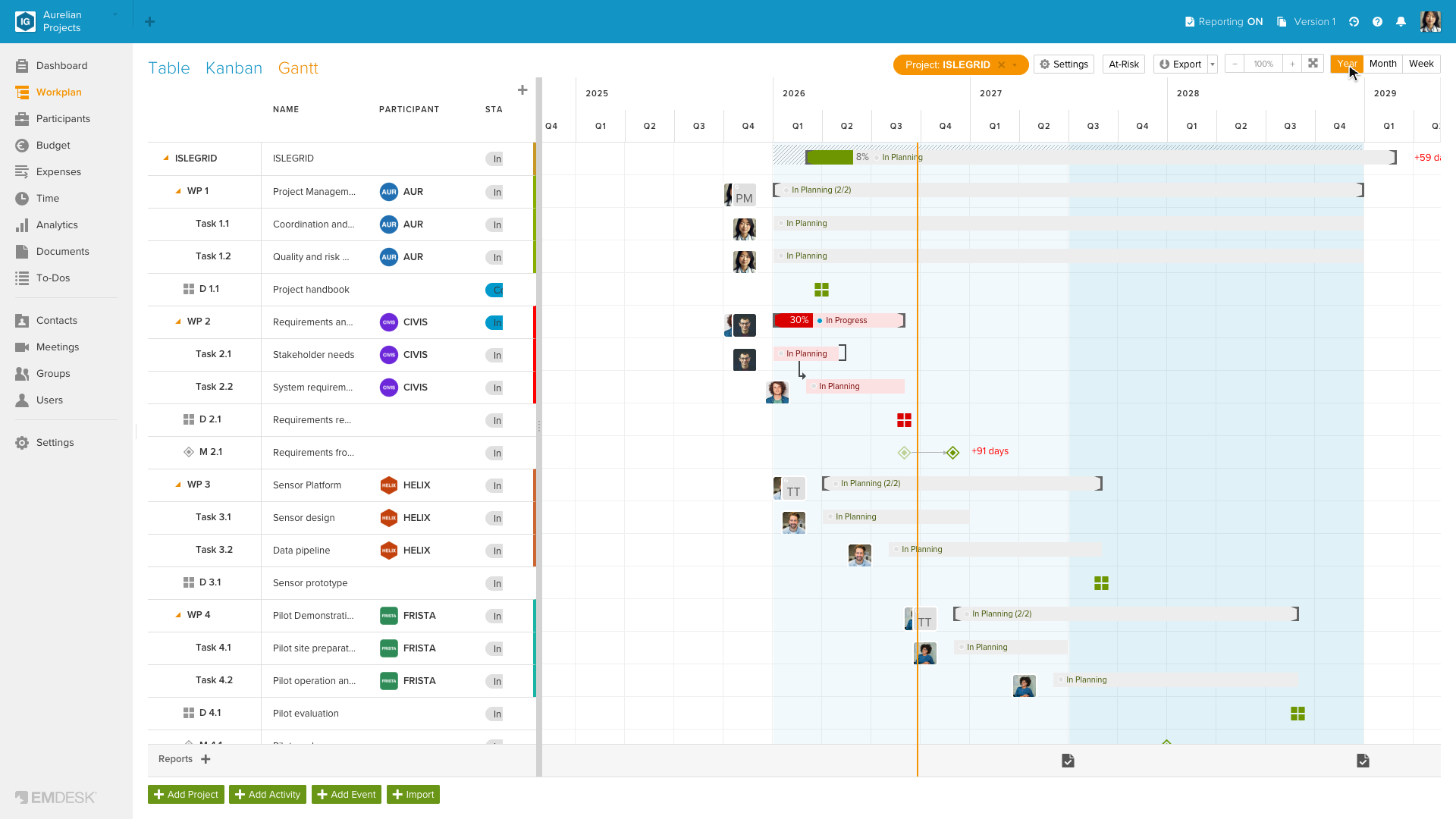
Task: Click the red D 2.1 deliverable marker in Gantt
Action: [x=904, y=420]
